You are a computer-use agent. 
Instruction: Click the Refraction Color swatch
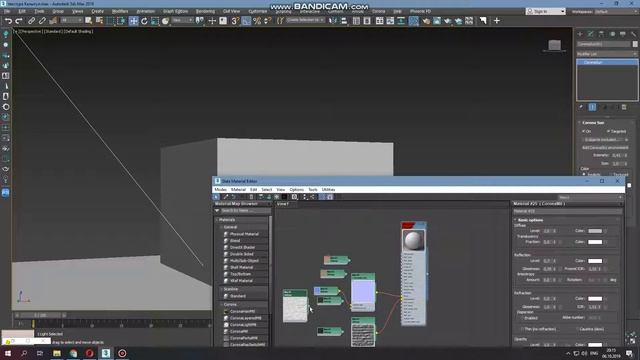[595, 299]
